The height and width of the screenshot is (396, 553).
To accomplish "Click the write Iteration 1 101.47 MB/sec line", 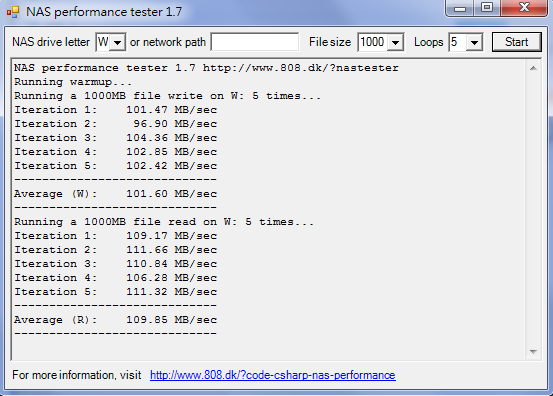I will pos(115,110).
